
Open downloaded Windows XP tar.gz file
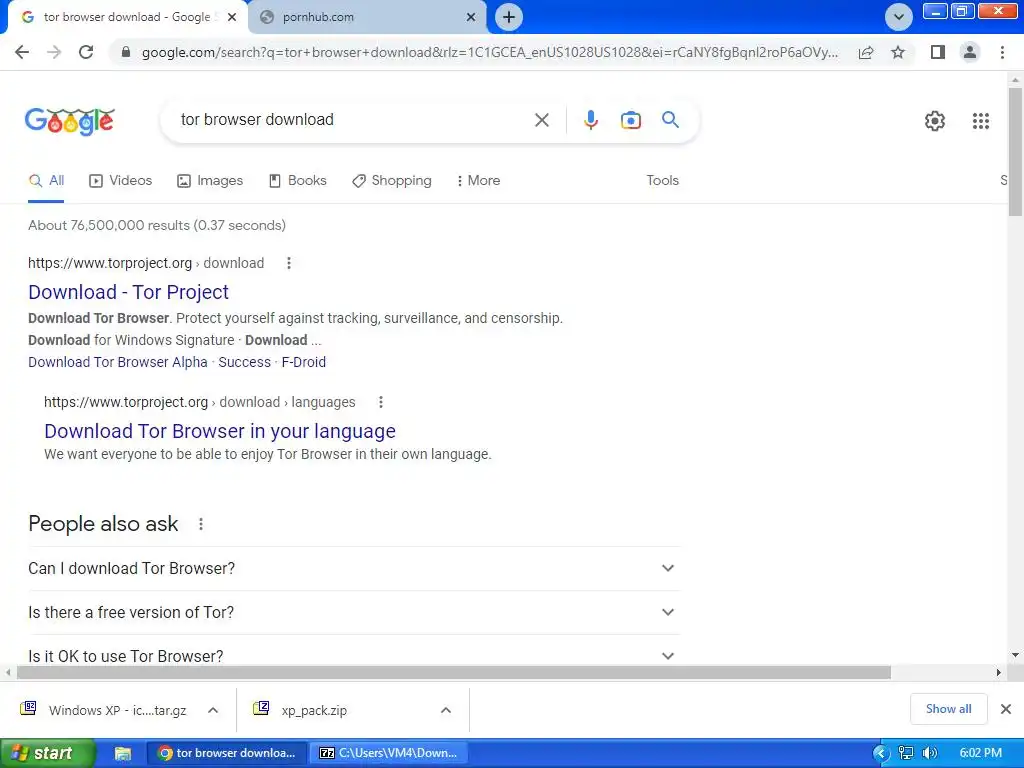104,711
